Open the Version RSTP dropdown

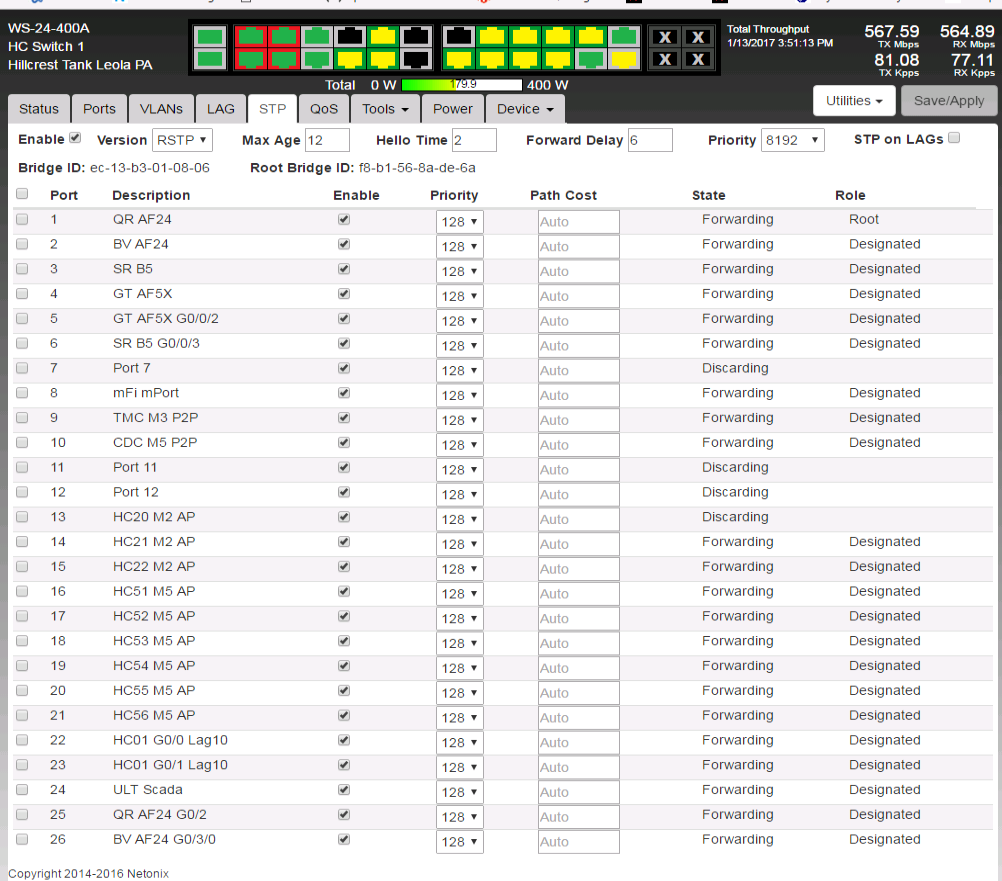click(x=182, y=140)
